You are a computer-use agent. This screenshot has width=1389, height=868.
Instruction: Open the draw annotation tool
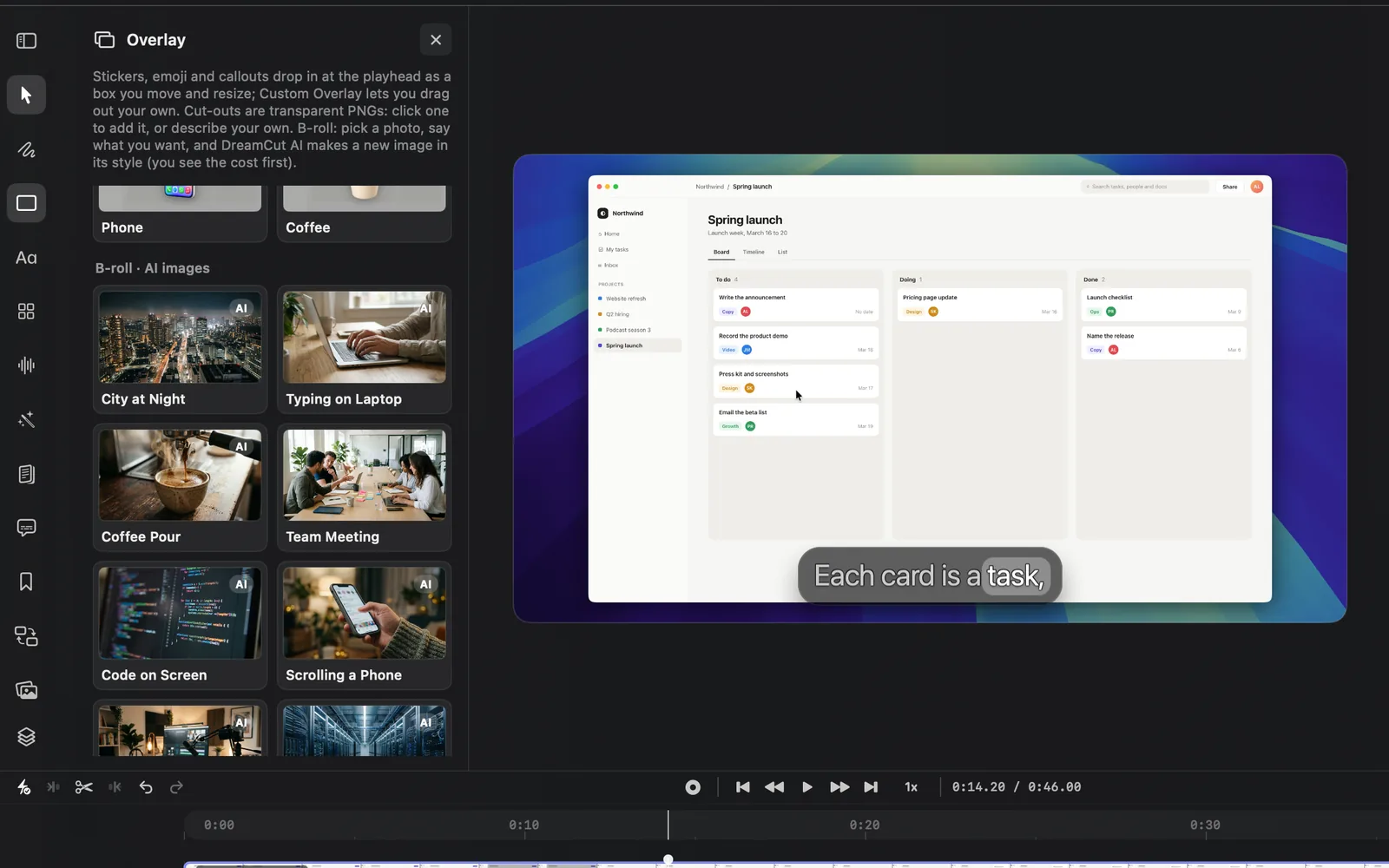(26, 149)
